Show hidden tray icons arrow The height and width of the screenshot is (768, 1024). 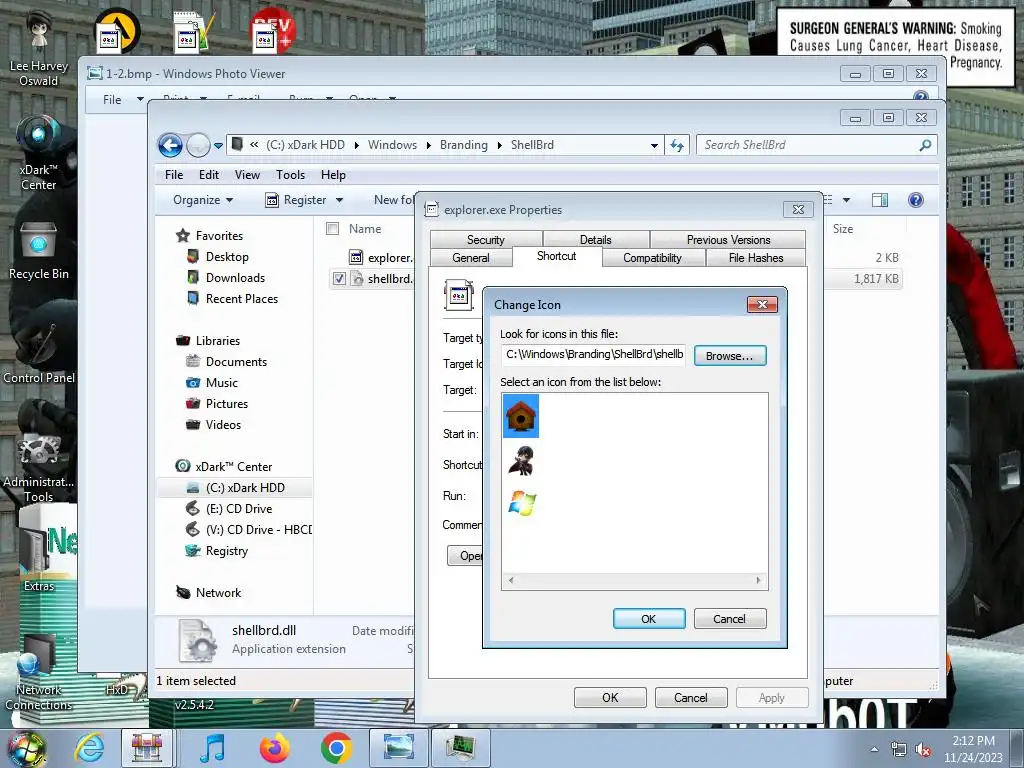(874, 749)
